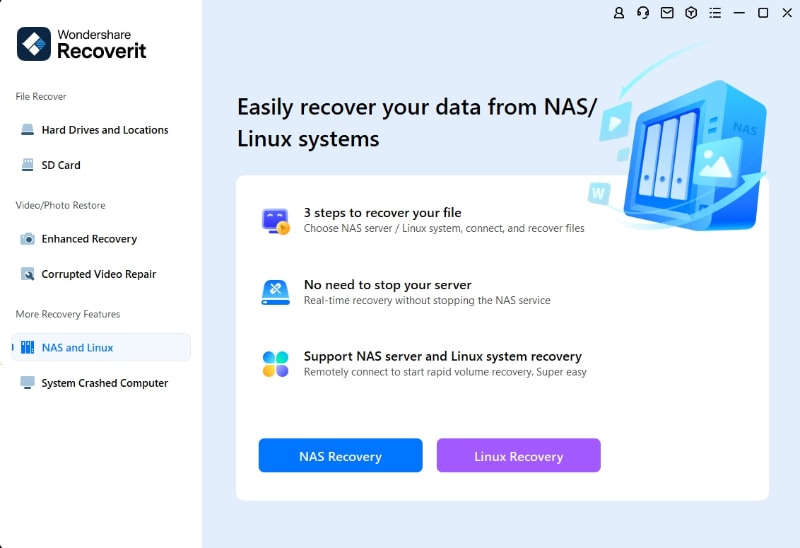Maximize the Recoverit window
The image size is (800, 548).
(763, 13)
